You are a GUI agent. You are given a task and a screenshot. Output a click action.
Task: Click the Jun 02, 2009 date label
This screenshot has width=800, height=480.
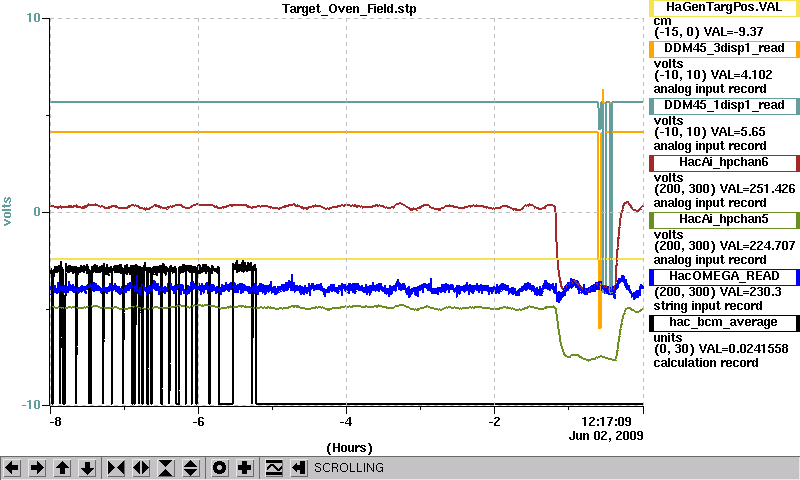[606, 436]
